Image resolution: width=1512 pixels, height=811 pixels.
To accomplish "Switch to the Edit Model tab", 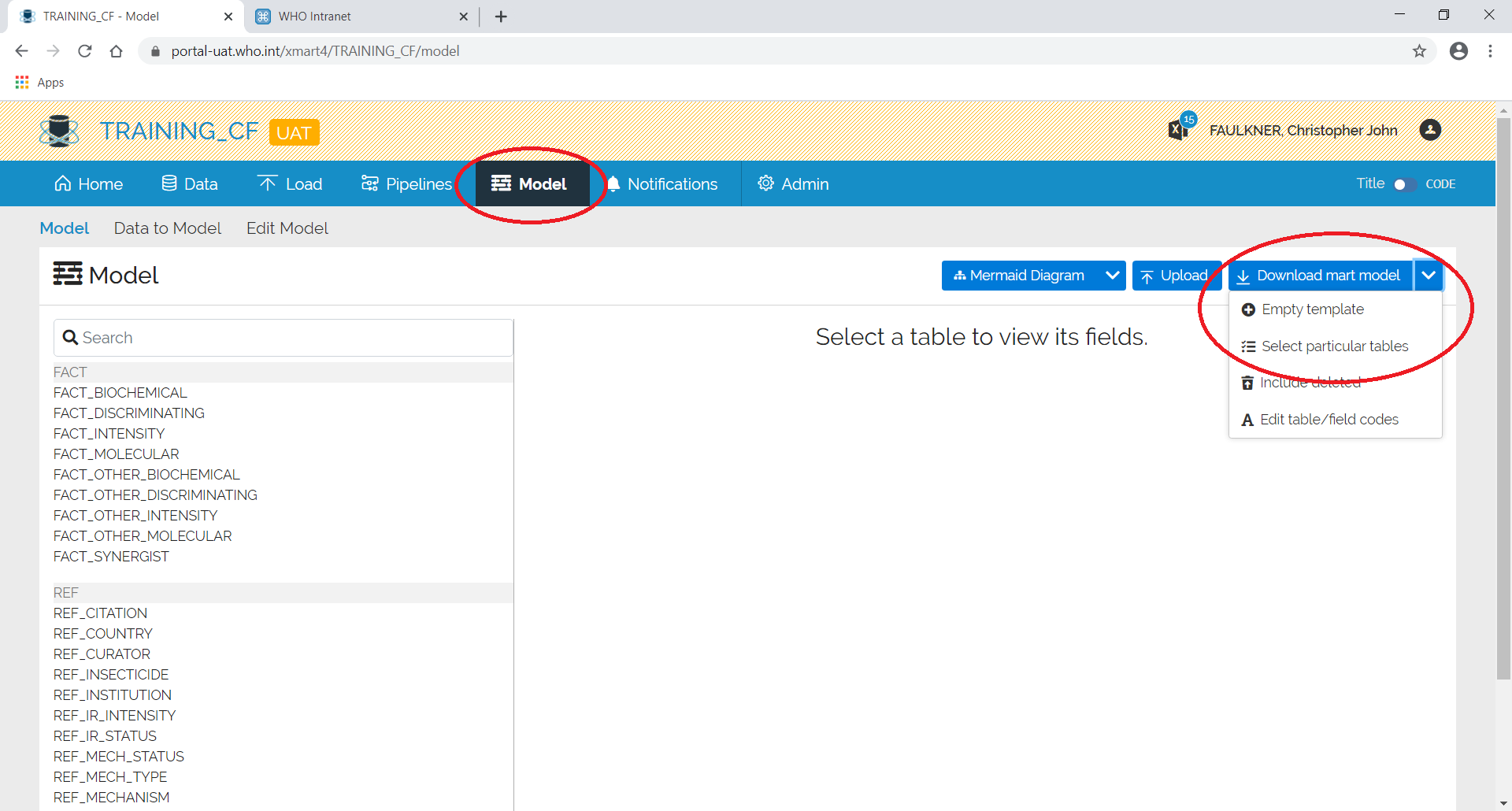I will tap(287, 228).
